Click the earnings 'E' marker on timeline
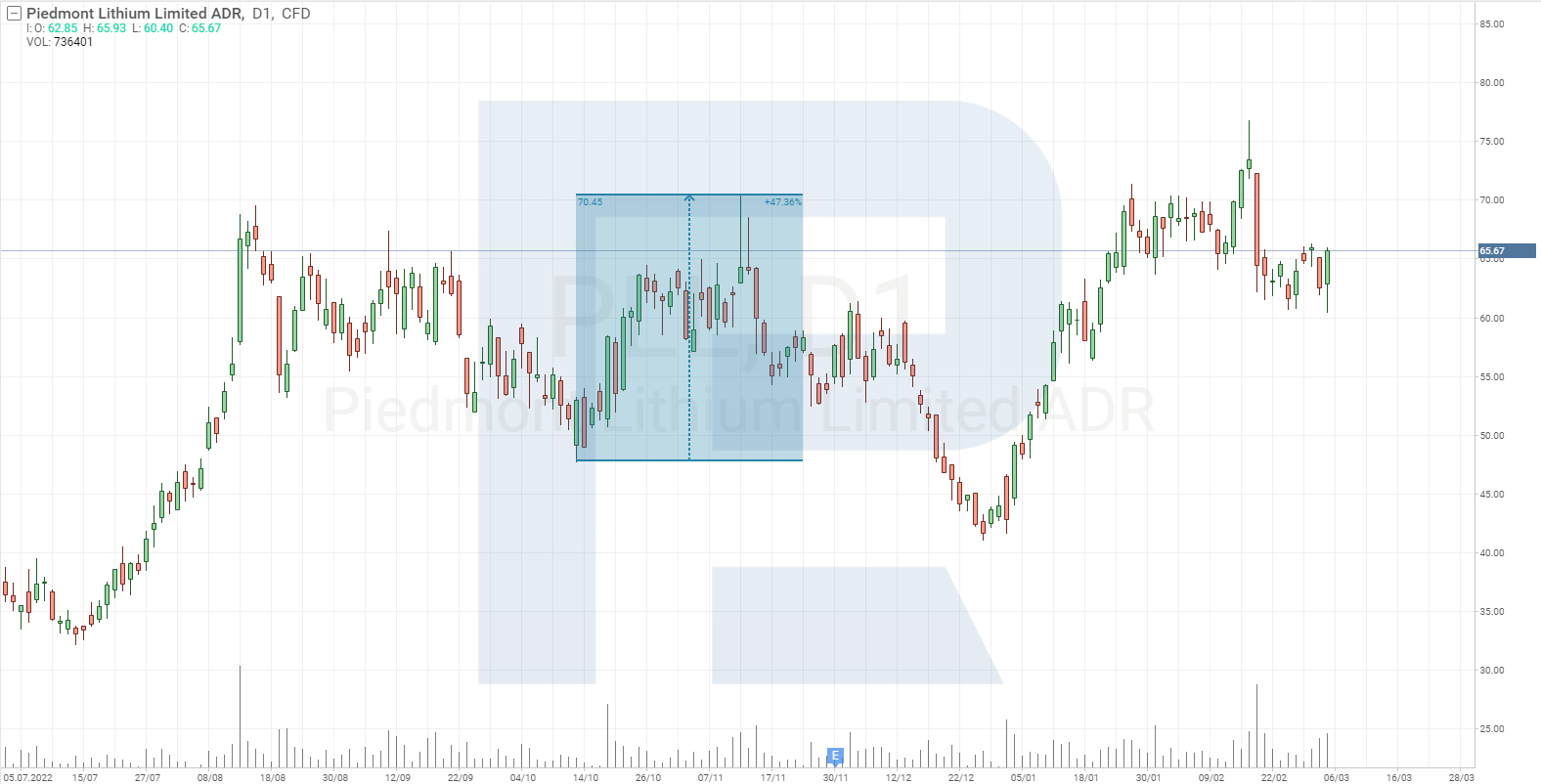1541x784 pixels. tap(835, 756)
